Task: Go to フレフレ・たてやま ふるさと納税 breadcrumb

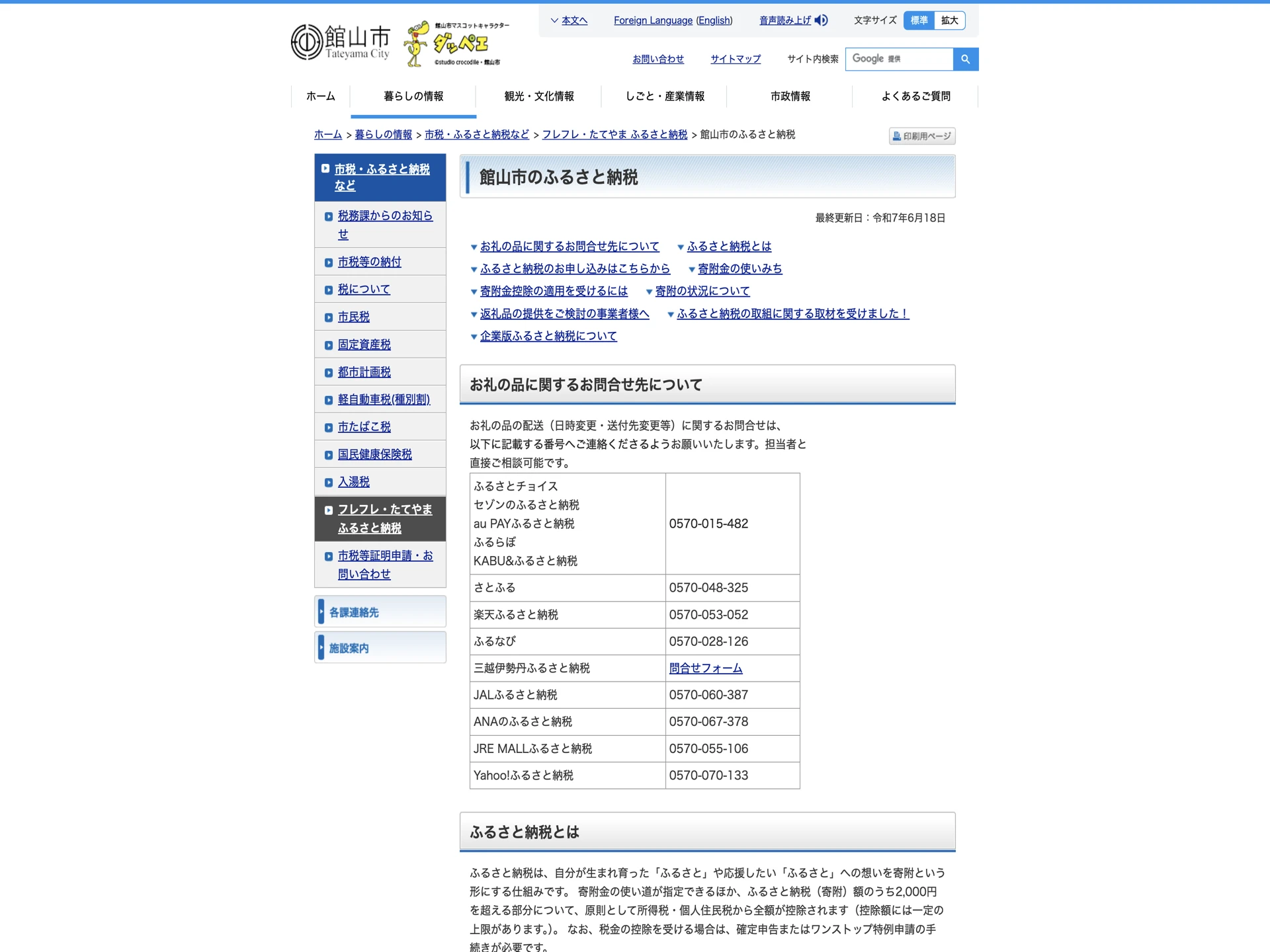Action: coord(614,134)
